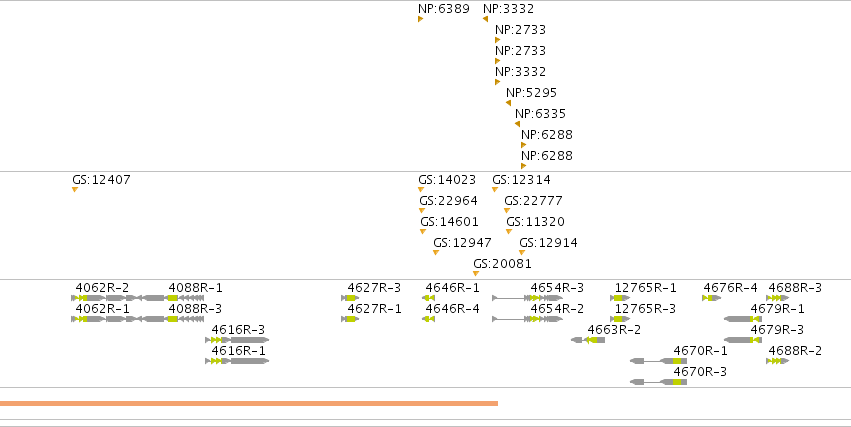Click the GS:14601 insertion marker
The image size is (851, 427).
pos(423,232)
